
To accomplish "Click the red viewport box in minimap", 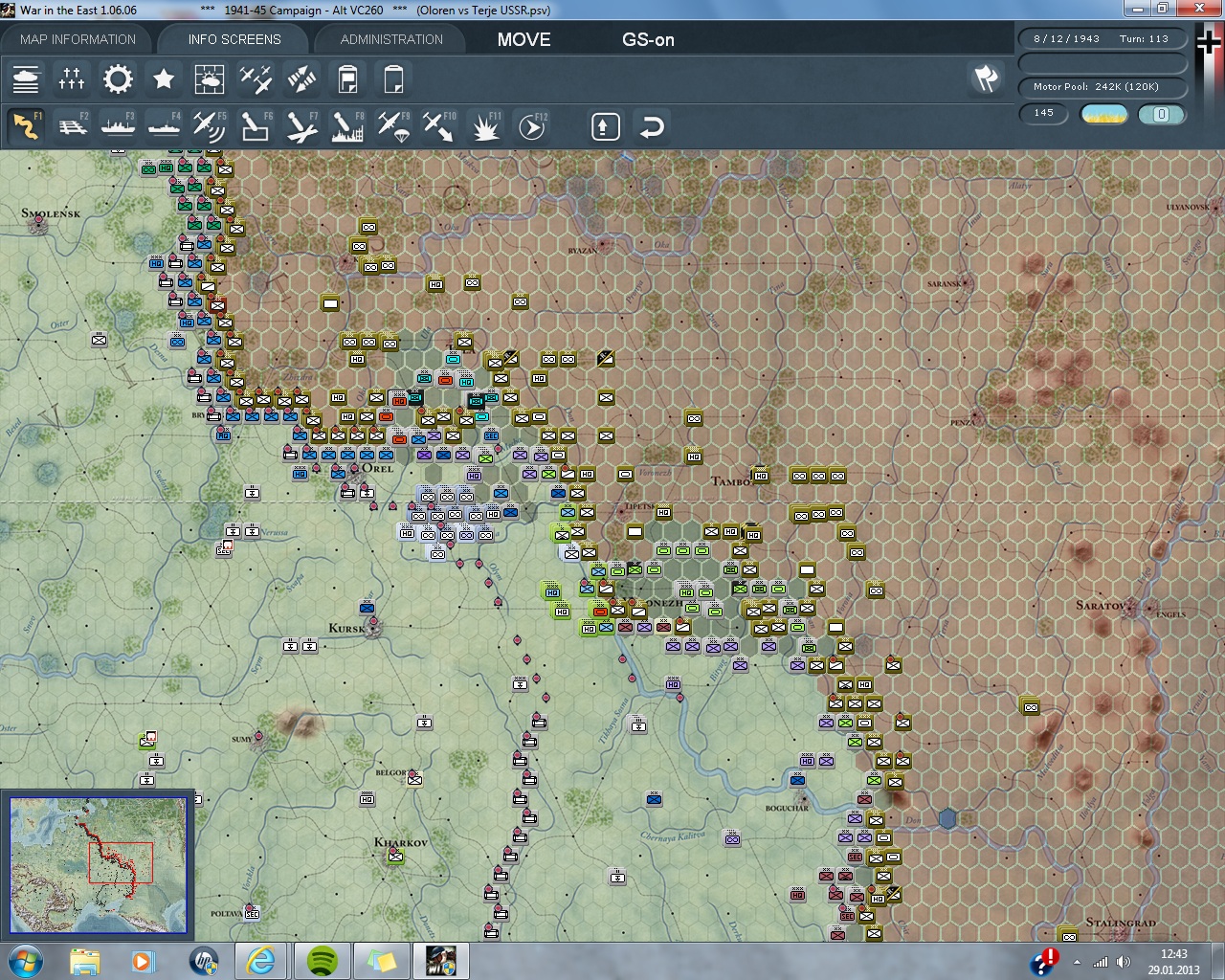I will pos(120,862).
